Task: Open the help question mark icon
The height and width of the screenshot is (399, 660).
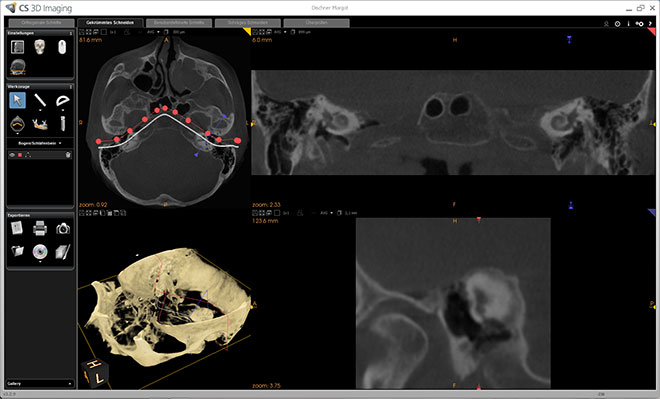Action: coord(650,24)
